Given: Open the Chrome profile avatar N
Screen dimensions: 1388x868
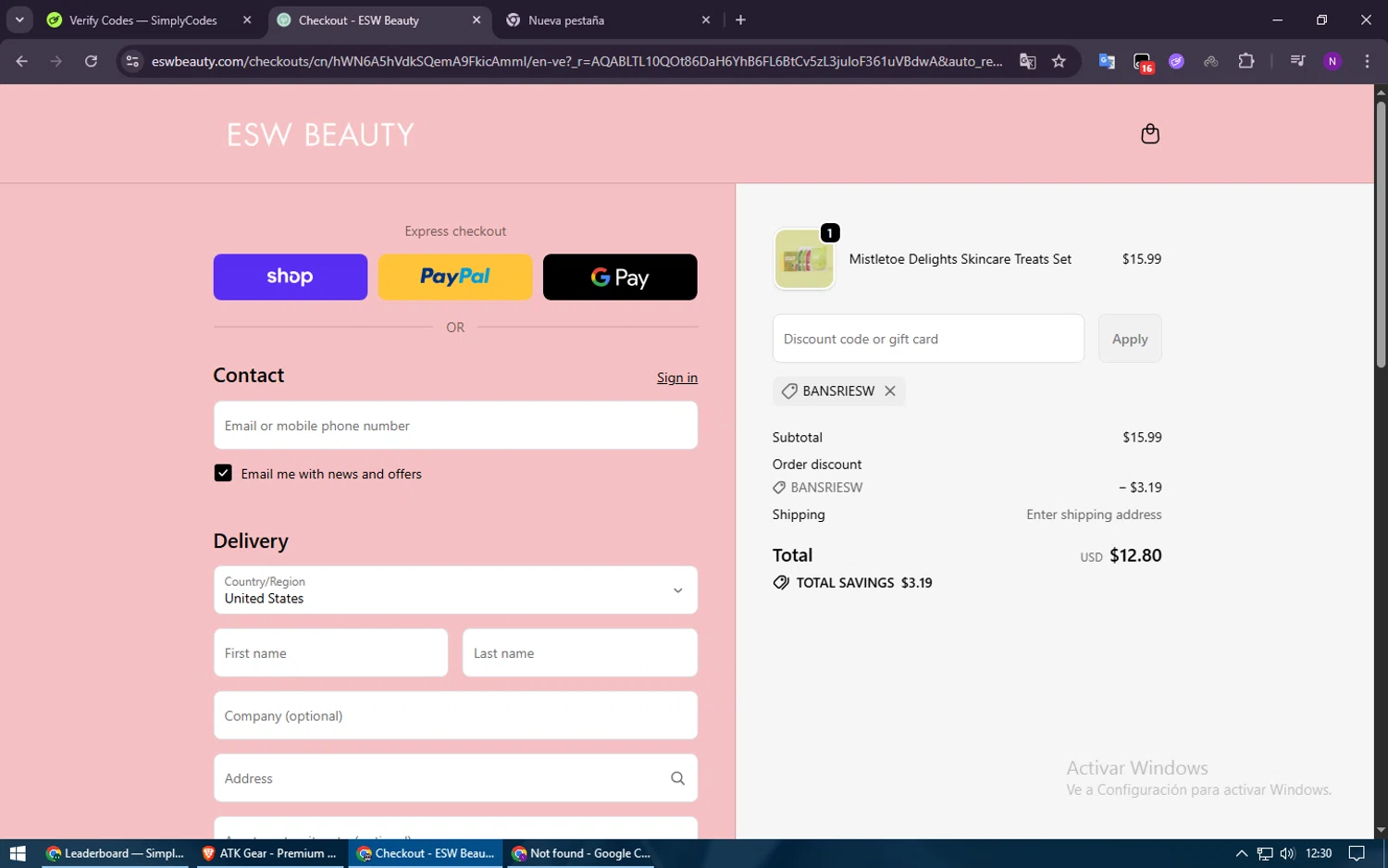Looking at the screenshot, I should [1332, 61].
